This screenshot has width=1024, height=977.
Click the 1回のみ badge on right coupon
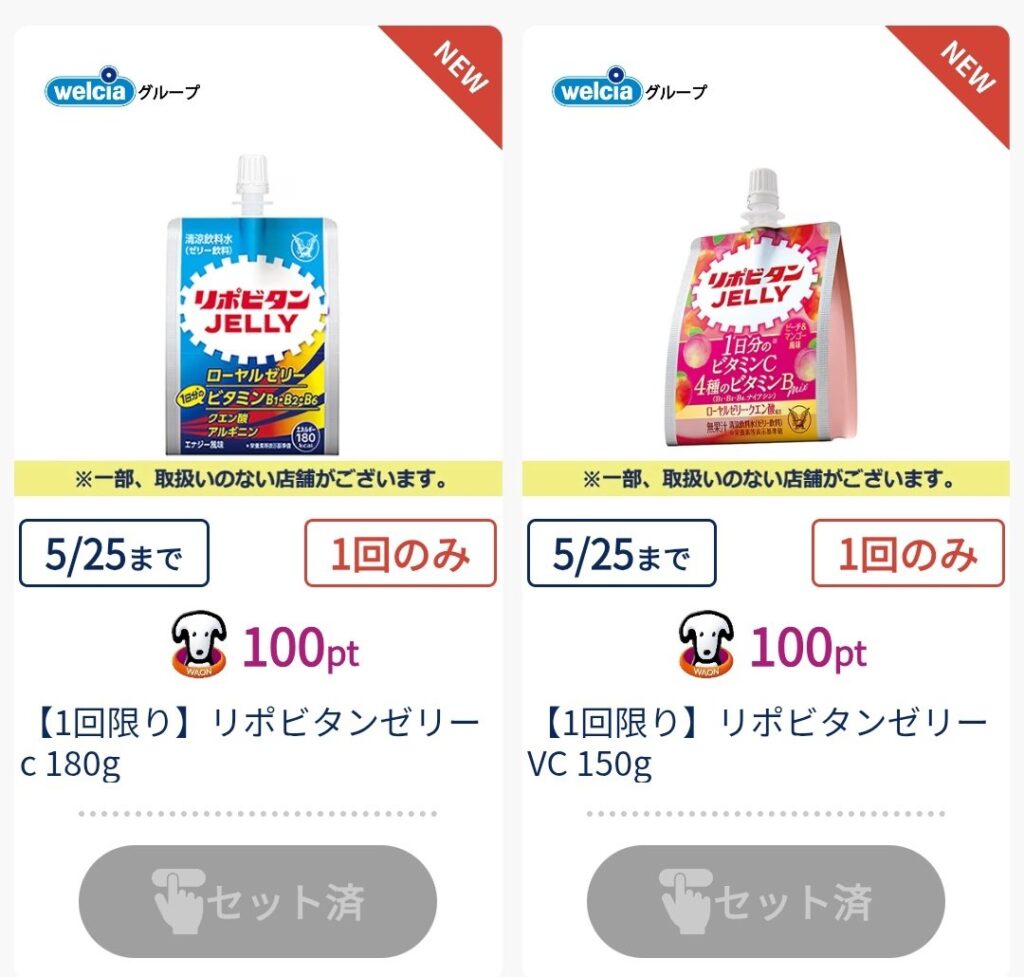click(x=908, y=553)
